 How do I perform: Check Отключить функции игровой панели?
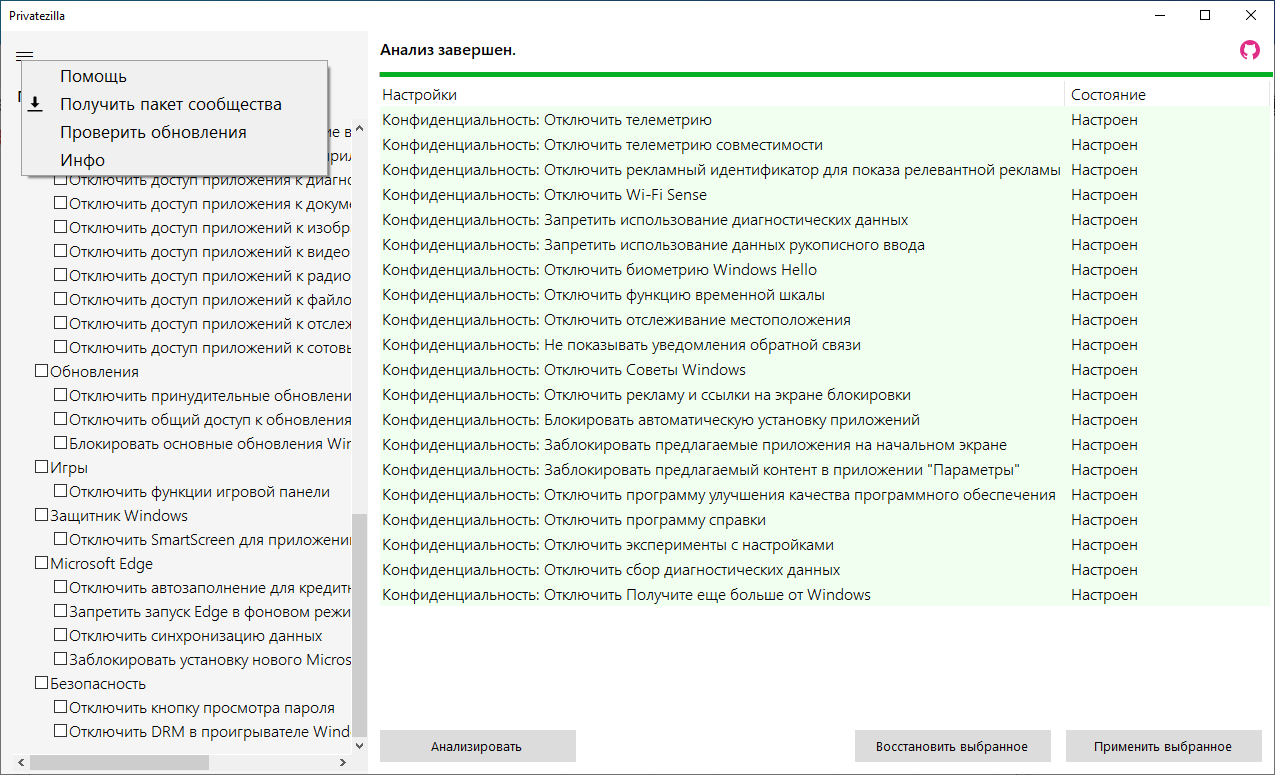pyautogui.click(x=61, y=492)
